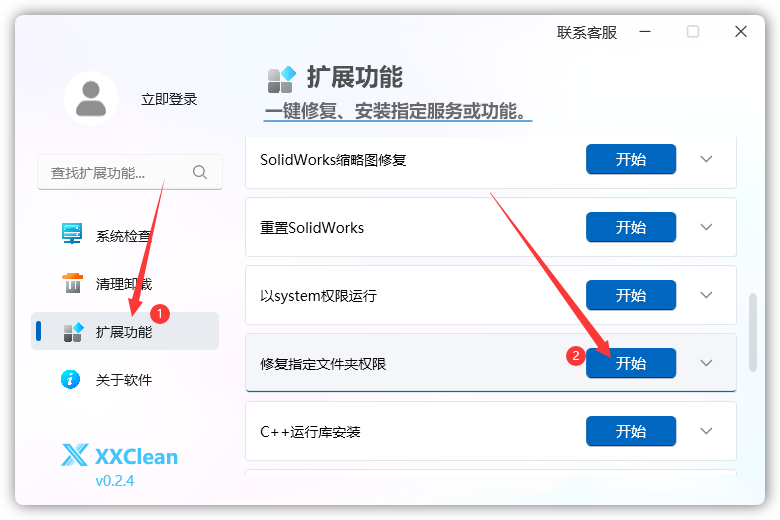The height and width of the screenshot is (520, 780).
Task: Click the 关于软件 info icon
Action: [72, 380]
